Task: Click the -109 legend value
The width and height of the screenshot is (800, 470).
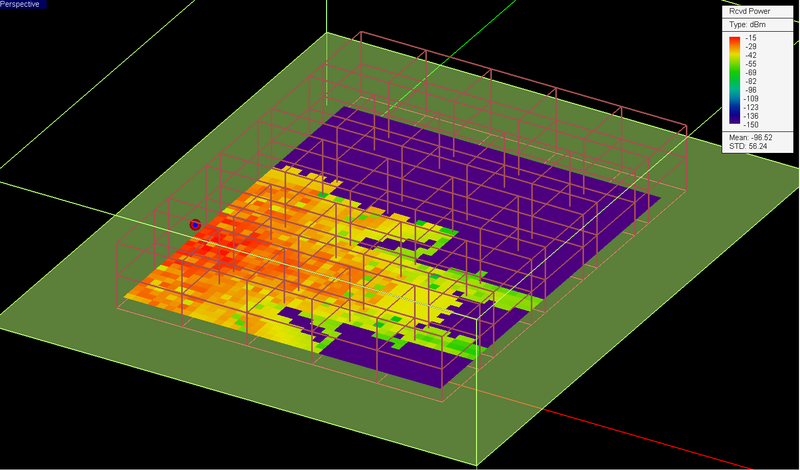Action: [752, 98]
